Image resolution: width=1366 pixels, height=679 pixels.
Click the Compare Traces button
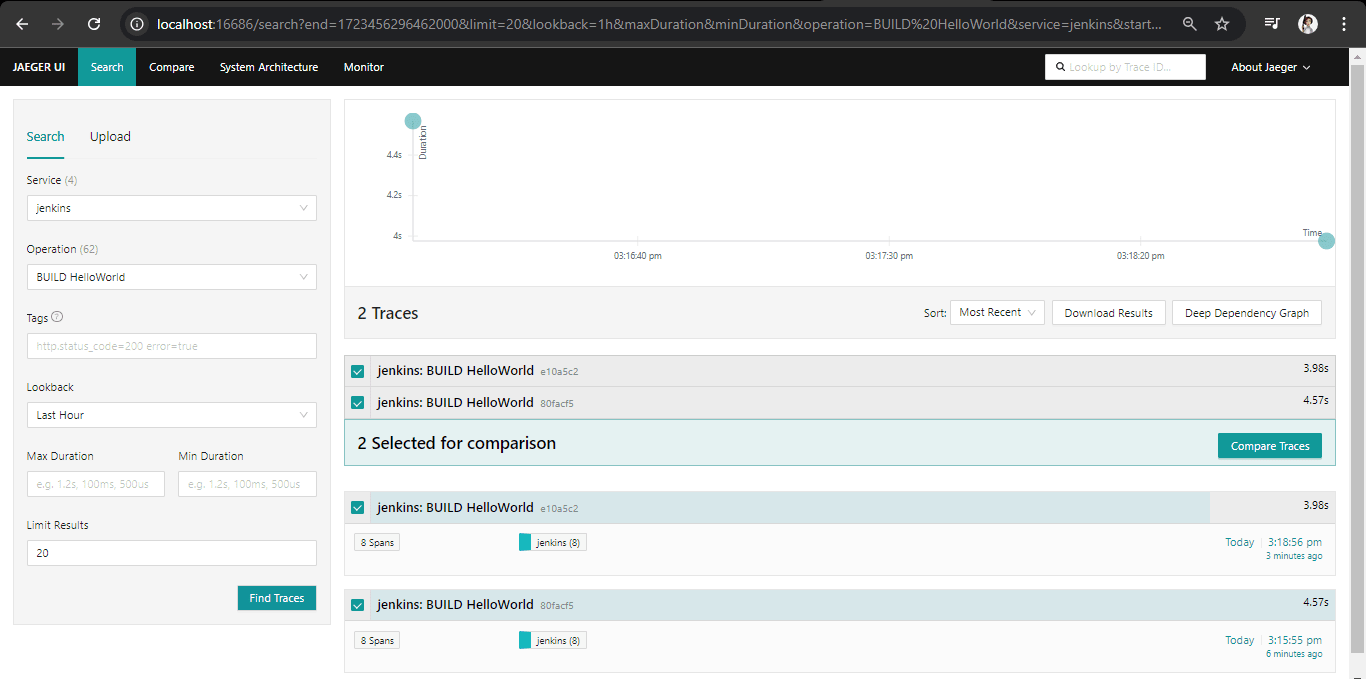click(x=1270, y=446)
